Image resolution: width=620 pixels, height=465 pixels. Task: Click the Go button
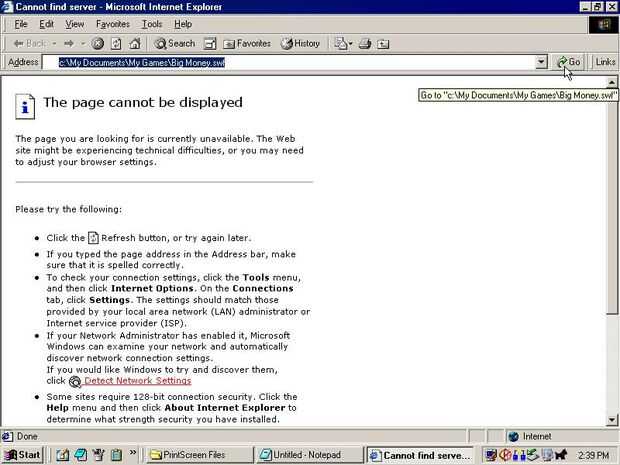[569, 62]
